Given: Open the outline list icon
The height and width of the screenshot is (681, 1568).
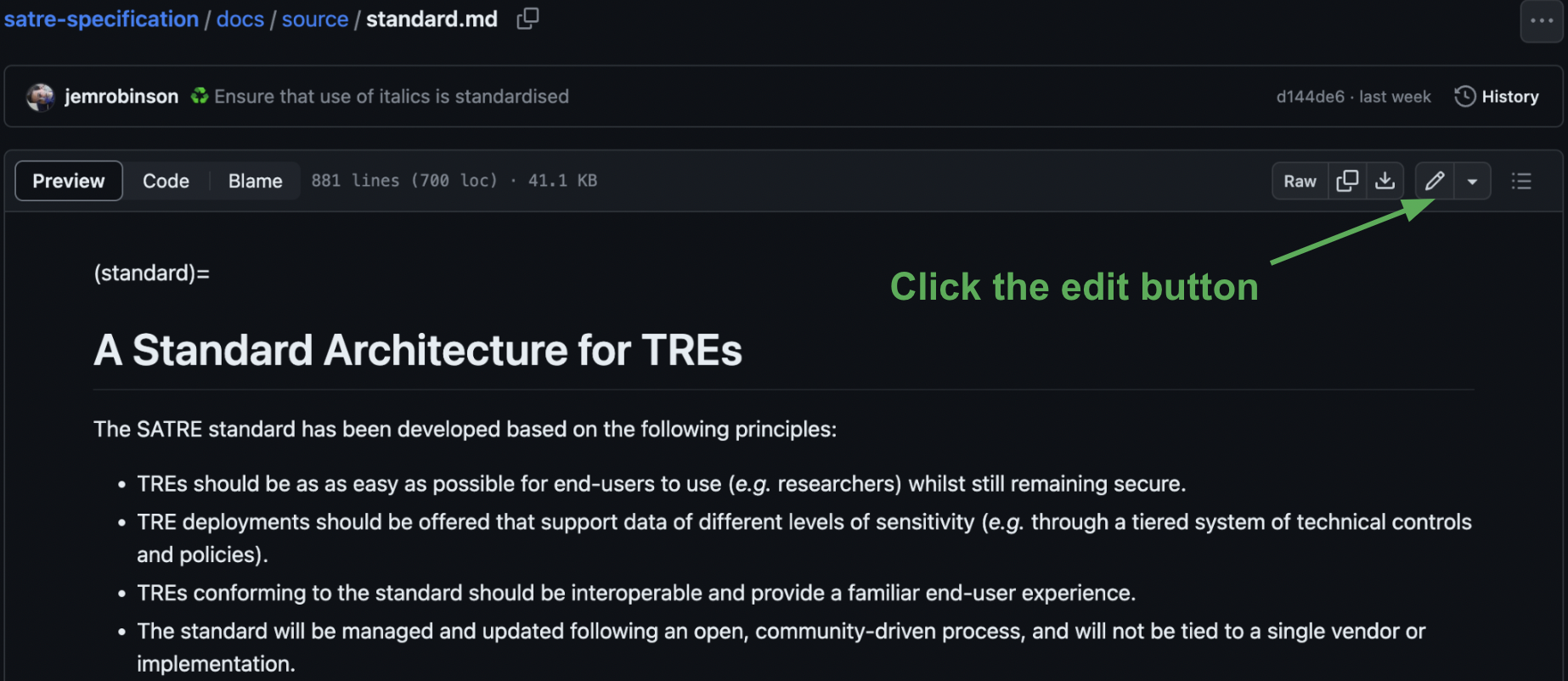Looking at the screenshot, I should click(x=1521, y=181).
